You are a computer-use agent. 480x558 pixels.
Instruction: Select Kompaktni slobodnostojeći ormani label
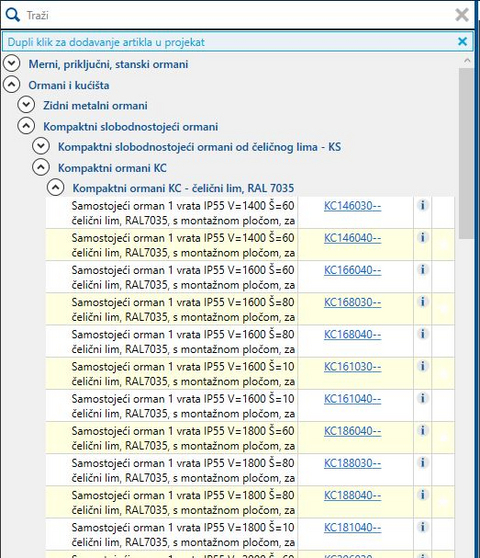point(131,127)
